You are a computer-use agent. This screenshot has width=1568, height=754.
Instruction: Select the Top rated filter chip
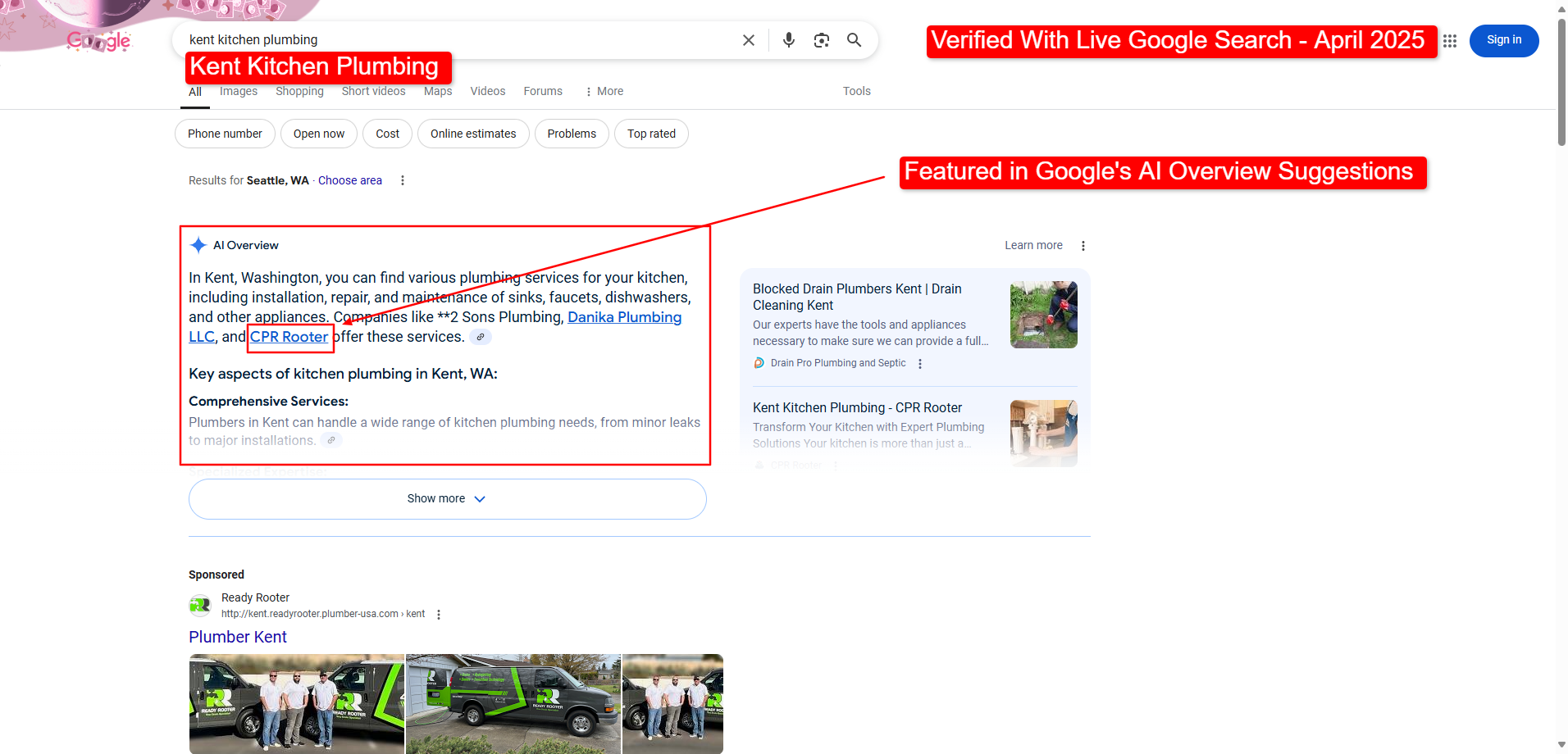coord(651,134)
